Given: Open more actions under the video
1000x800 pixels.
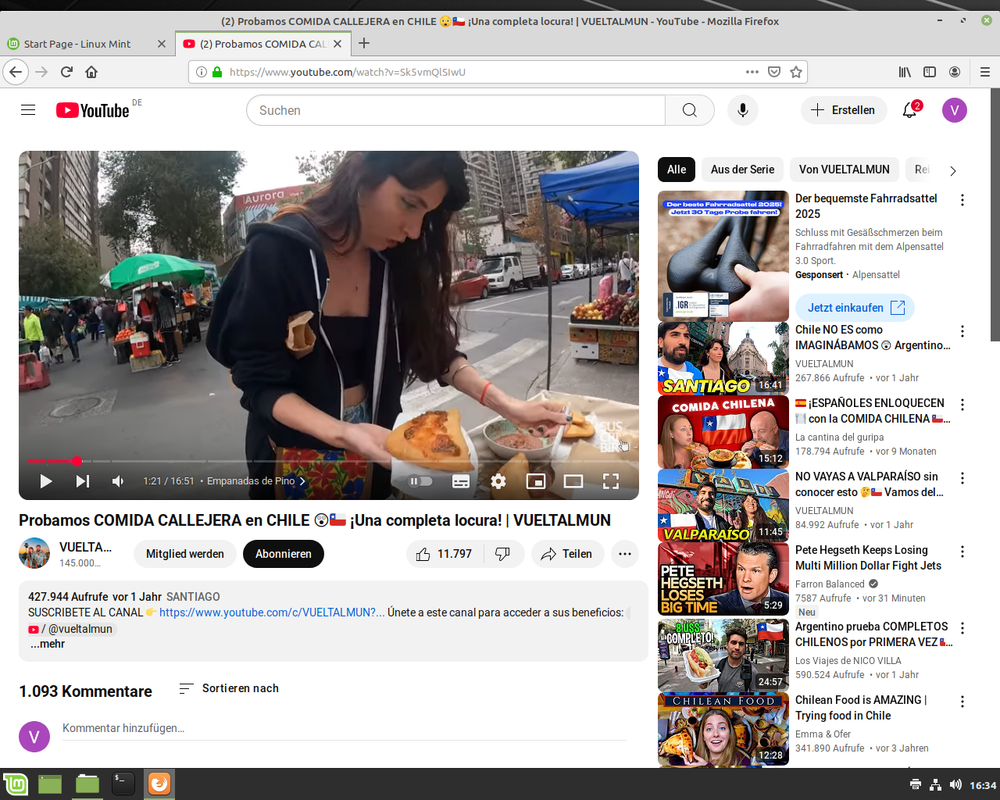Looking at the screenshot, I should 625,554.
